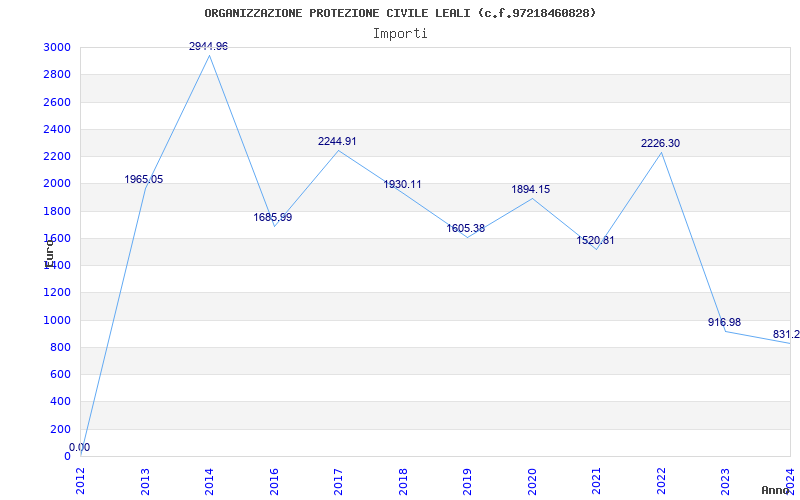Click the 2200 y-axis value
This screenshot has height=500, width=800.
click(58, 157)
